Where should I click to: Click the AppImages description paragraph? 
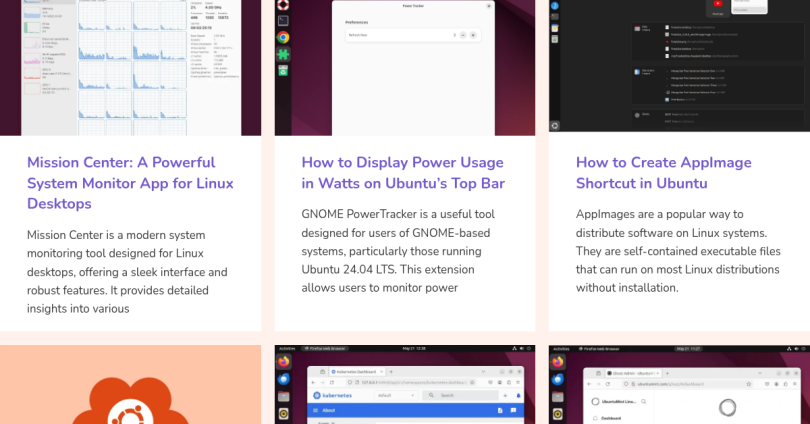click(677, 251)
